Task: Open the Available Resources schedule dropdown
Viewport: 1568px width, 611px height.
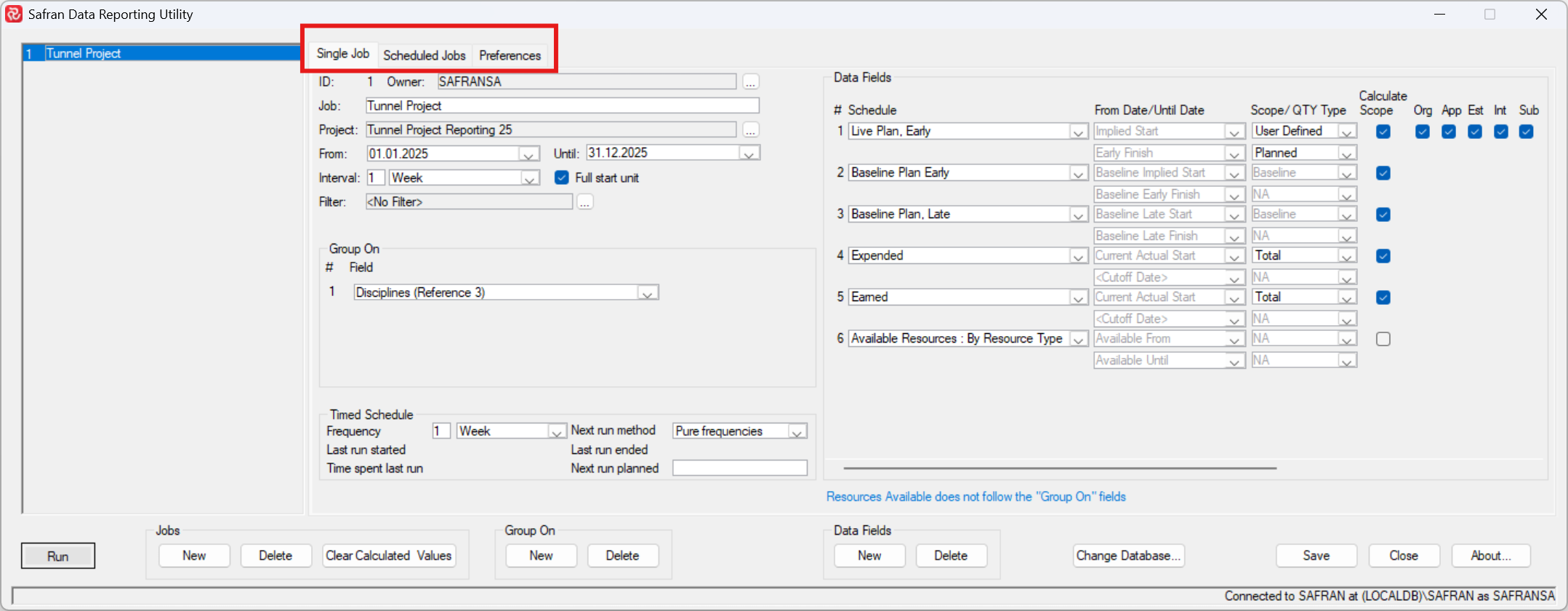Action: (x=1079, y=339)
